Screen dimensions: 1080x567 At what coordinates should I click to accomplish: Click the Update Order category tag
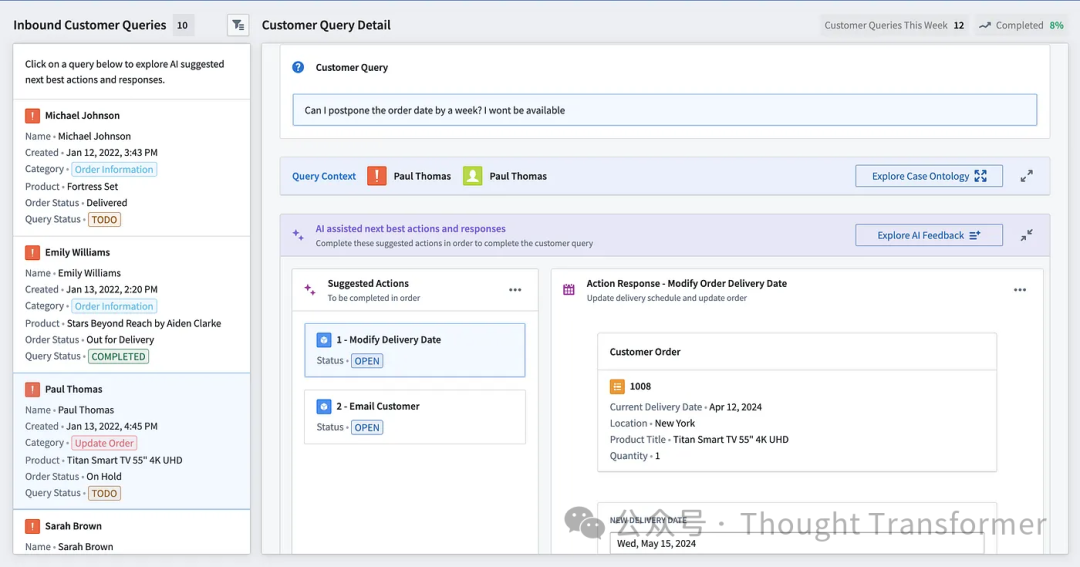coord(104,443)
